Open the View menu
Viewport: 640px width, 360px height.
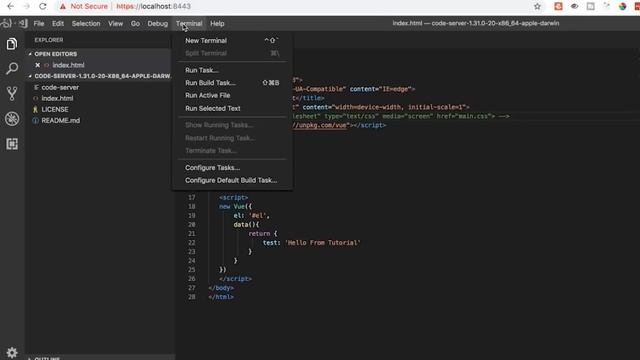(116, 24)
